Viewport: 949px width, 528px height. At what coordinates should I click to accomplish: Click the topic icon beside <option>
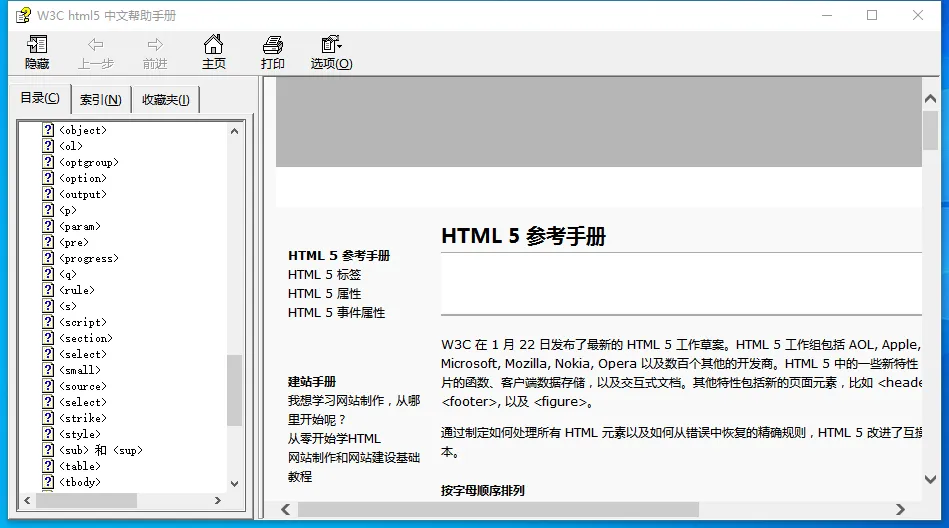coord(48,177)
